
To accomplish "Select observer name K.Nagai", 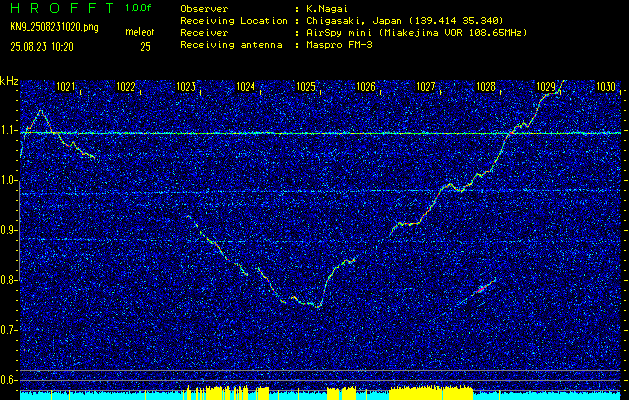I will coord(326,8).
